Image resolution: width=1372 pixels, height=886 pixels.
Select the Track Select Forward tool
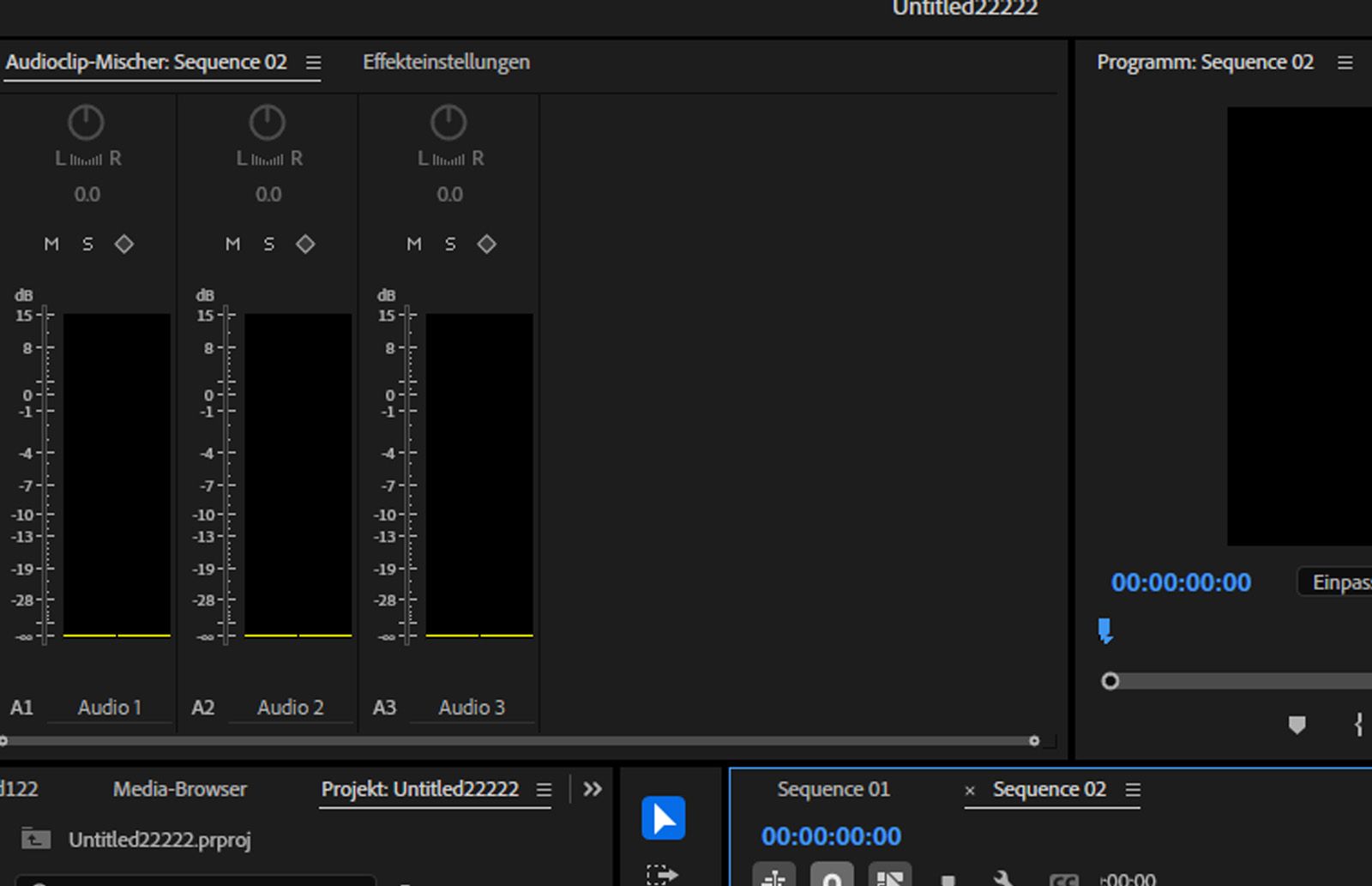coord(662,876)
